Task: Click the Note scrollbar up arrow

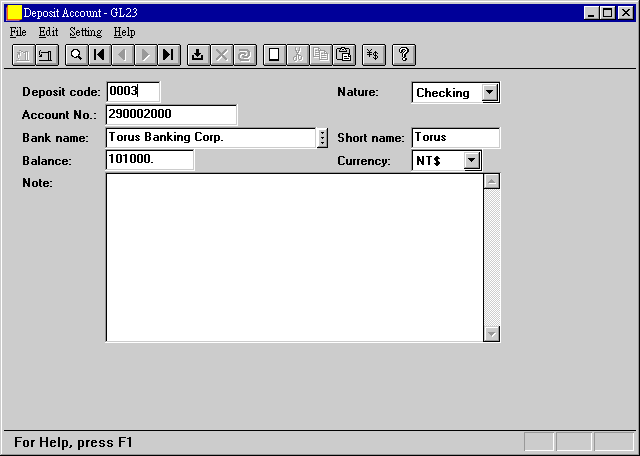Action: point(491,181)
